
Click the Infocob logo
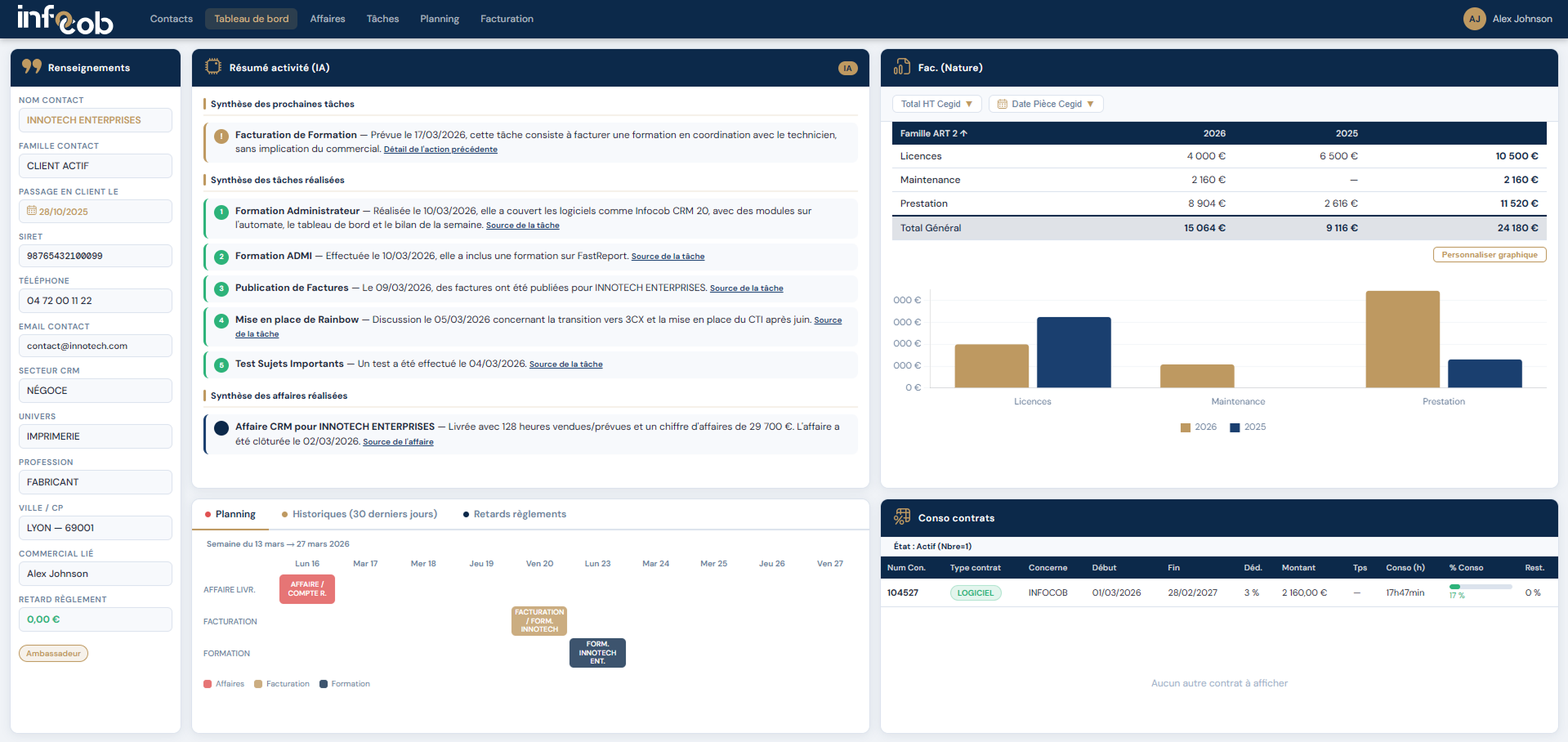65,20
